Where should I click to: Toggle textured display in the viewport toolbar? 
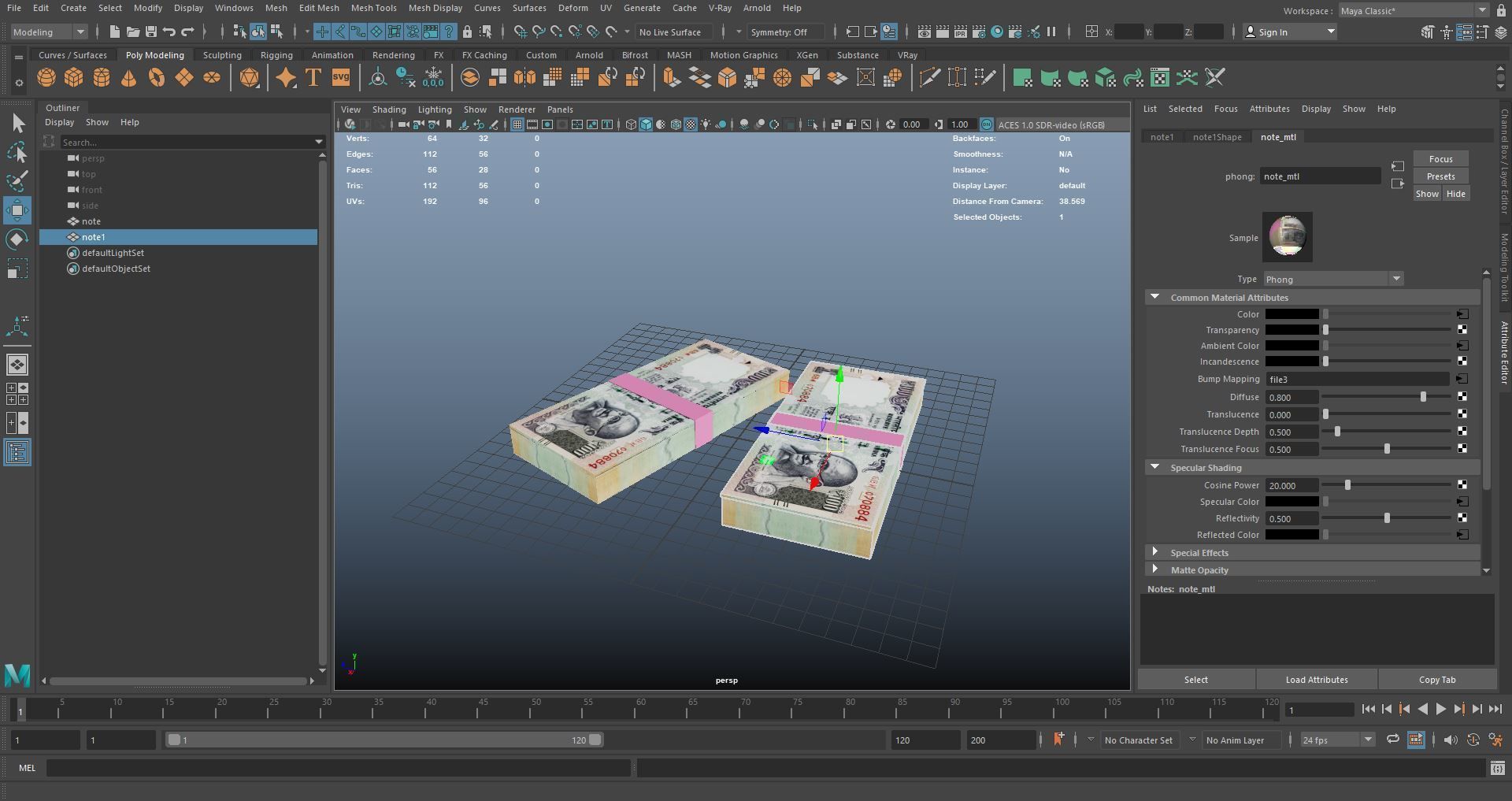[x=691, y=124]
